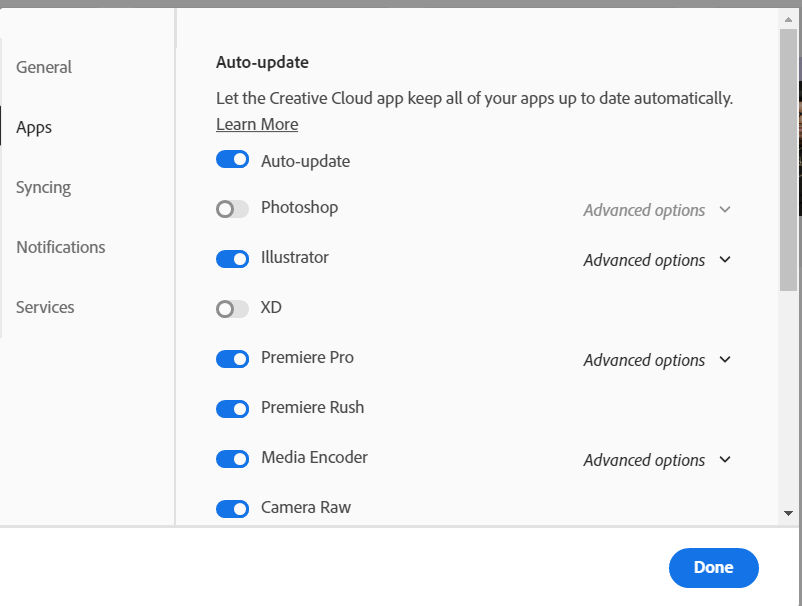This screenshot has height=606, width=802.
Task: Switch off Premiere Rush auto-update
Action: (x=232, y=409)
